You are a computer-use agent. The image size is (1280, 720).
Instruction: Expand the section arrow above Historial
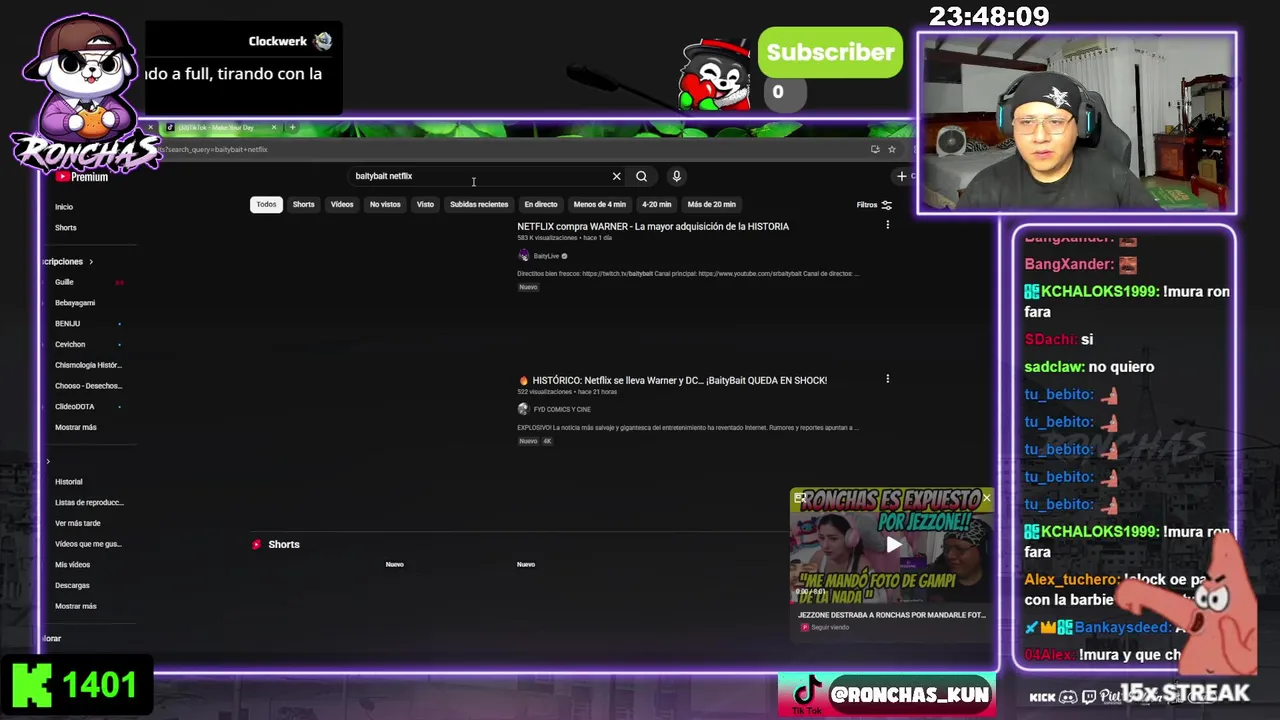point(48,461)
